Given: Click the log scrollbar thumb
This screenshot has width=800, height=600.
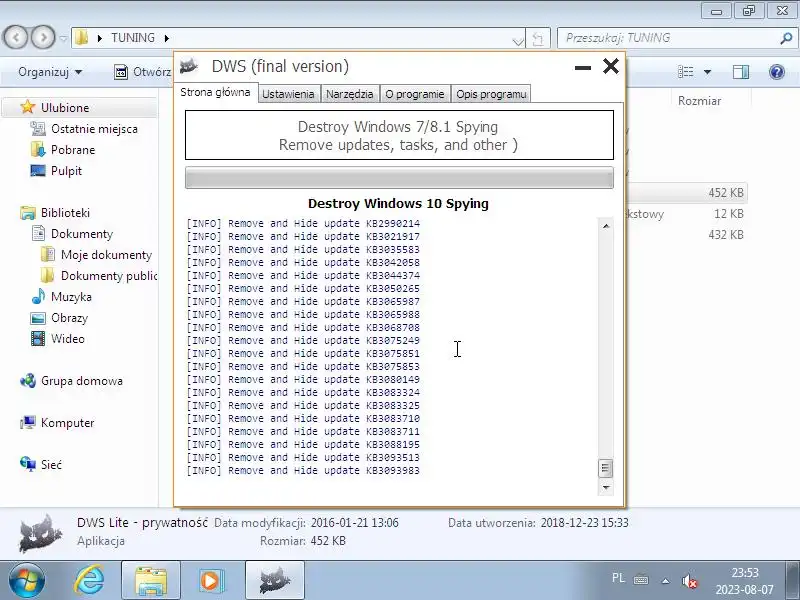Looking at the screenshot, I should pos(606,468).
